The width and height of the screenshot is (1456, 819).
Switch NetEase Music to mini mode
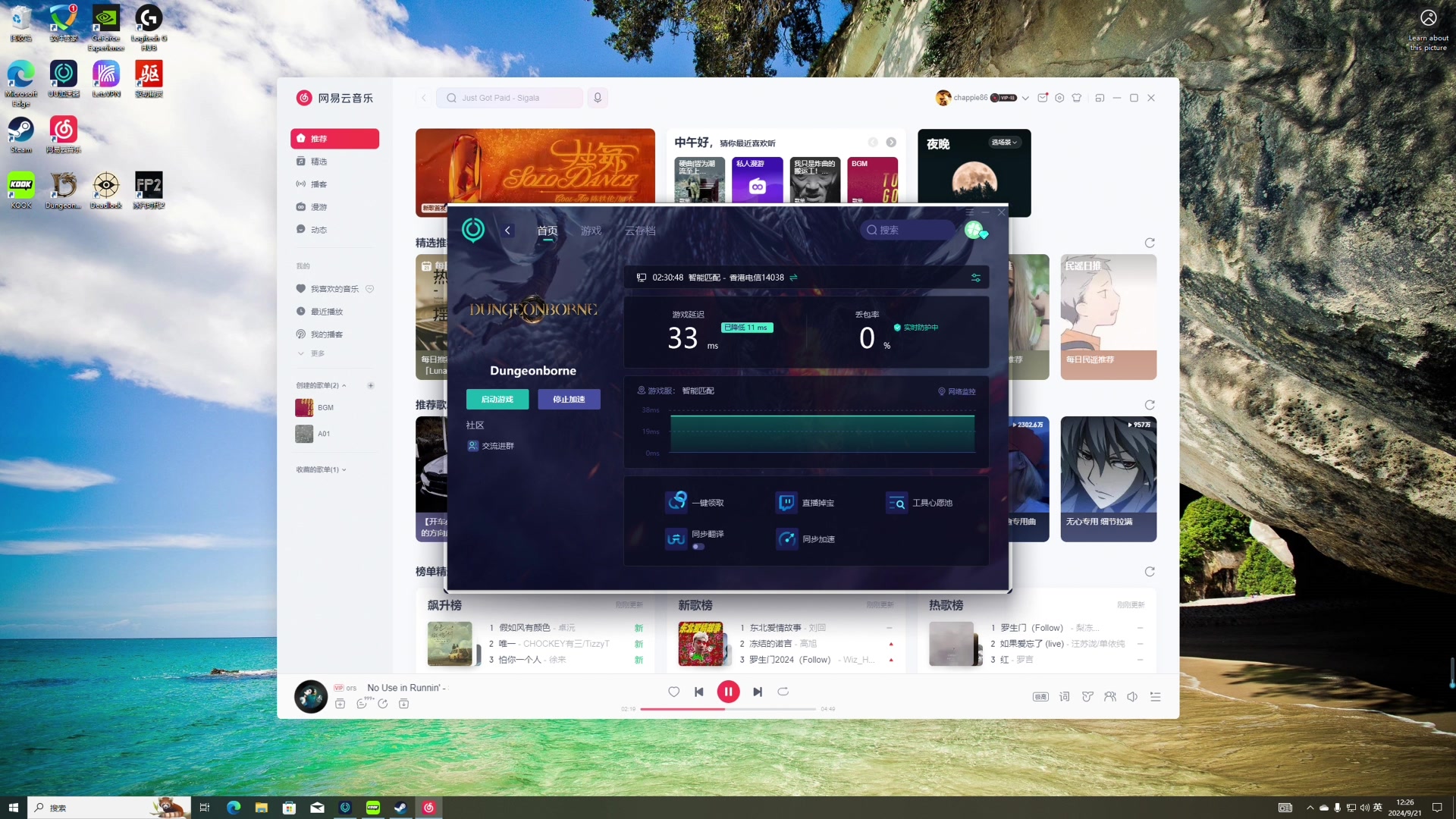(x=1100, y=98)
